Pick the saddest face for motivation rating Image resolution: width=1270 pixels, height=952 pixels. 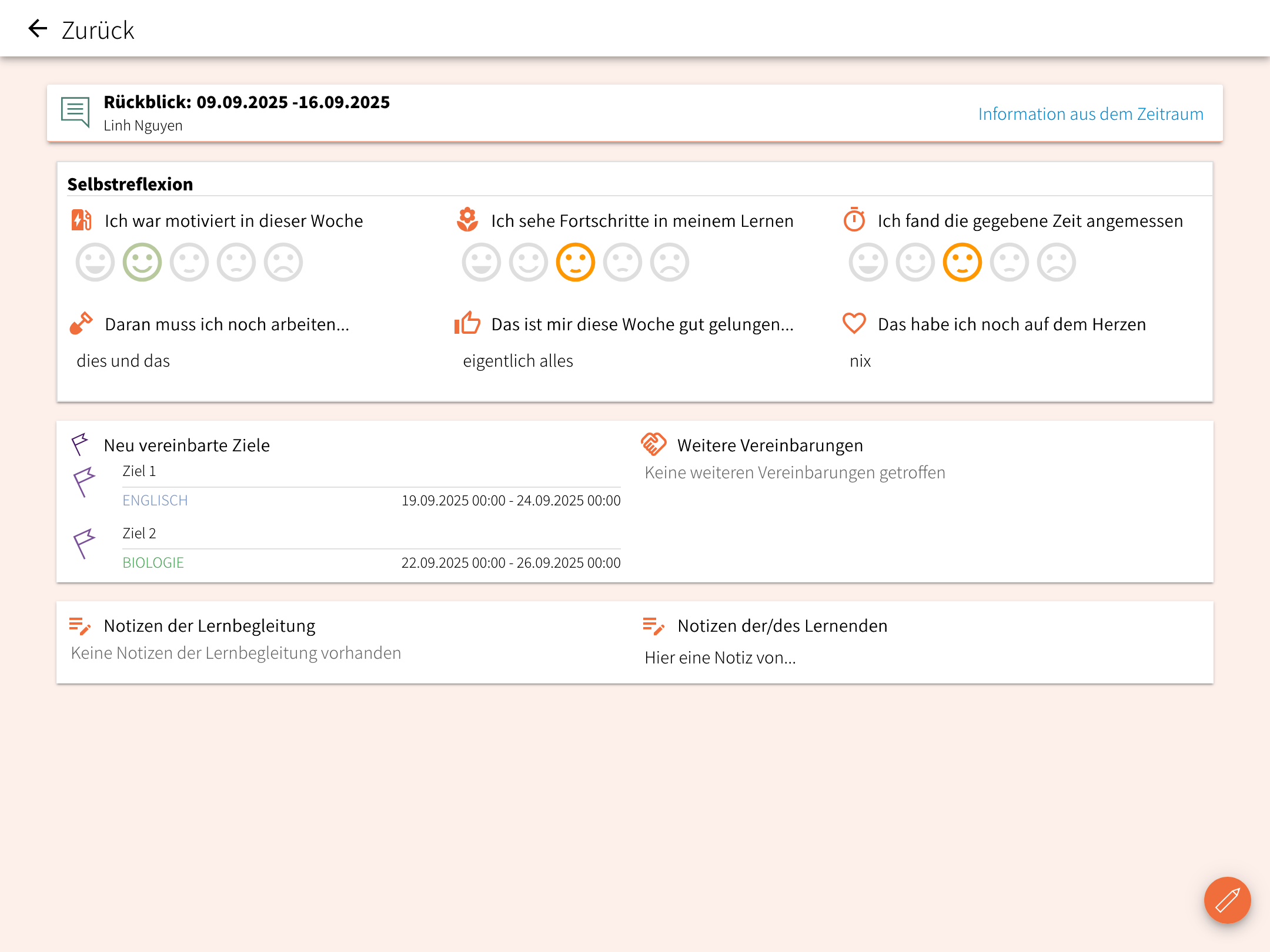coord(283,262)
